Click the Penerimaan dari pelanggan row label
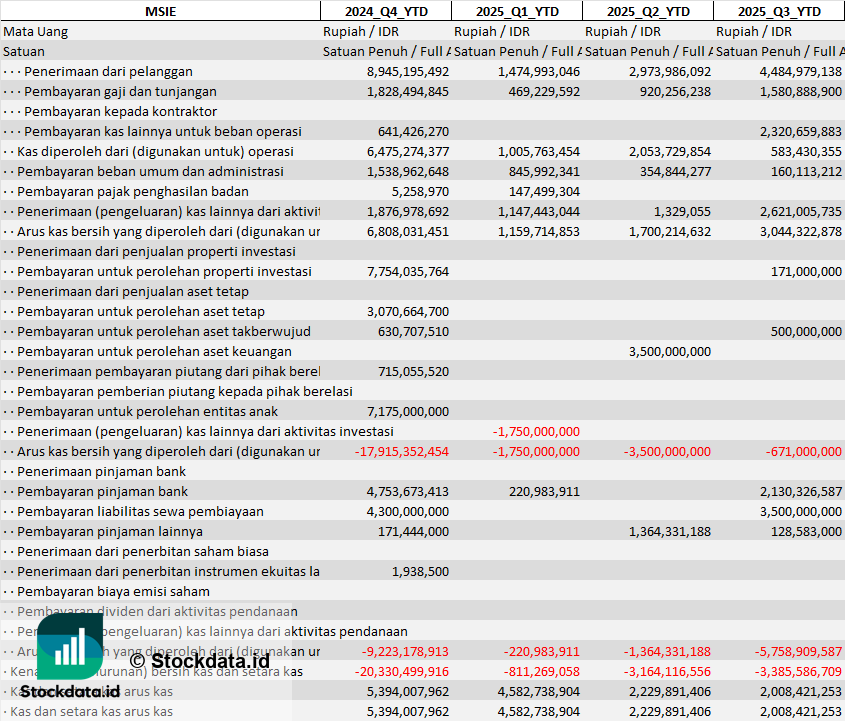This screenshot has width=845, height=721. coord(108,71)
